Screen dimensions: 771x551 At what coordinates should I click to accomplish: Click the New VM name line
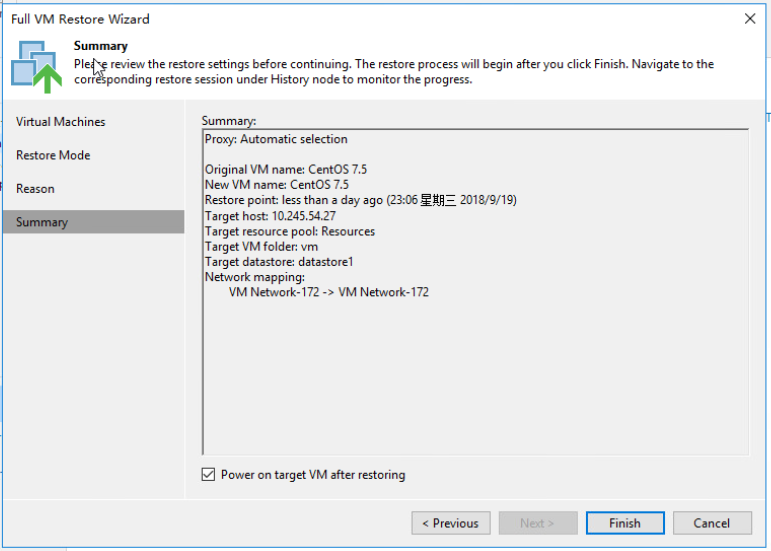coord(277,185)
